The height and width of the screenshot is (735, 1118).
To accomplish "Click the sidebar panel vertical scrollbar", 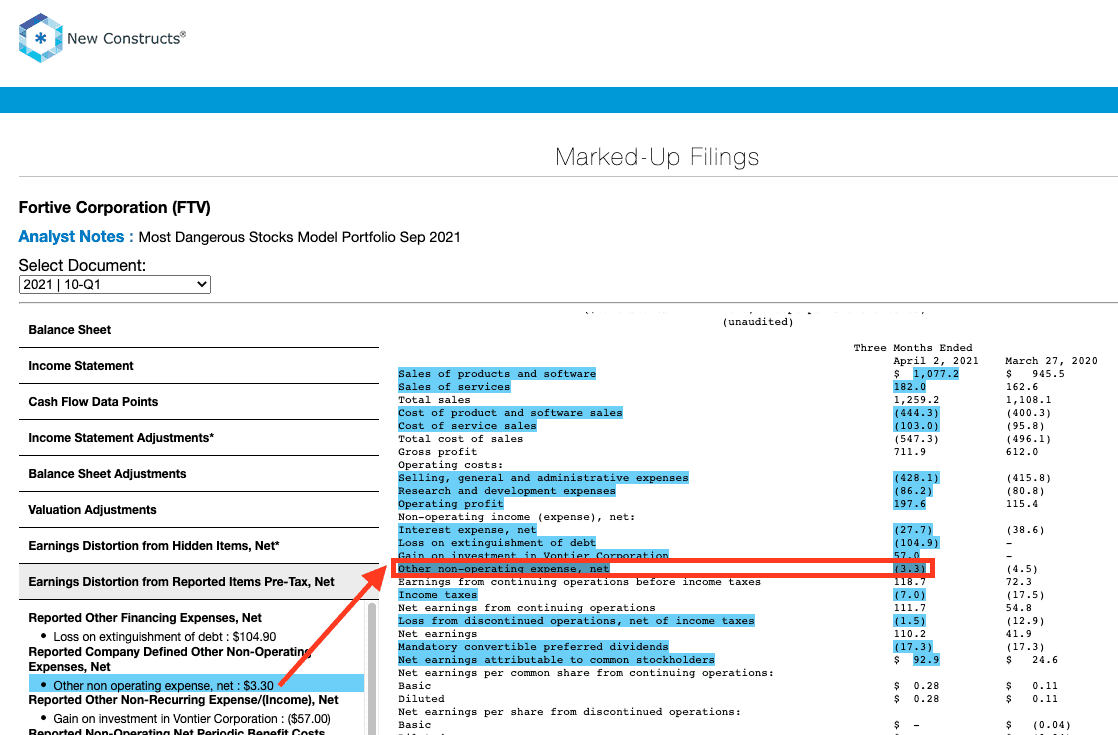I will point(371,668).
